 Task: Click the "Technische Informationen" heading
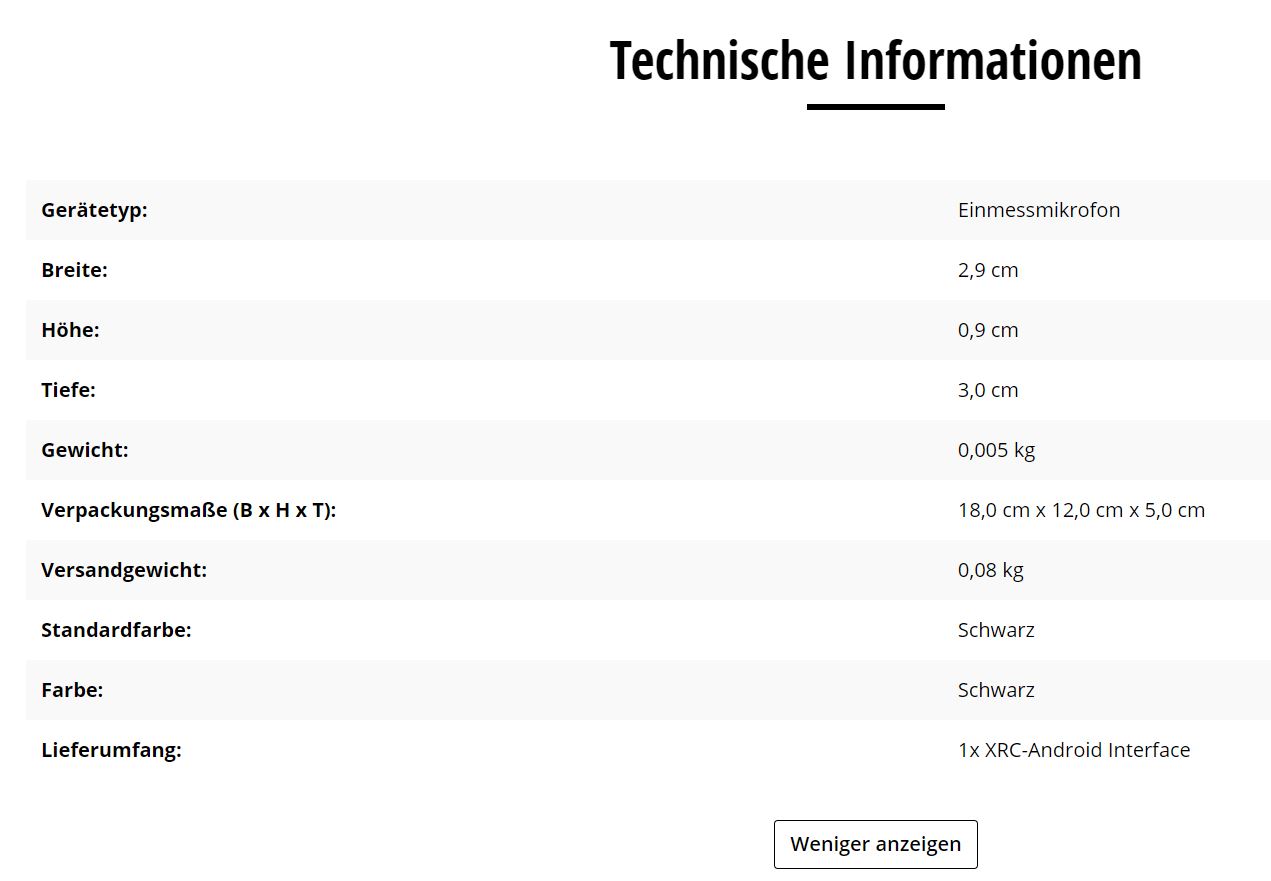pyautogui.click(x=875, y=60)
